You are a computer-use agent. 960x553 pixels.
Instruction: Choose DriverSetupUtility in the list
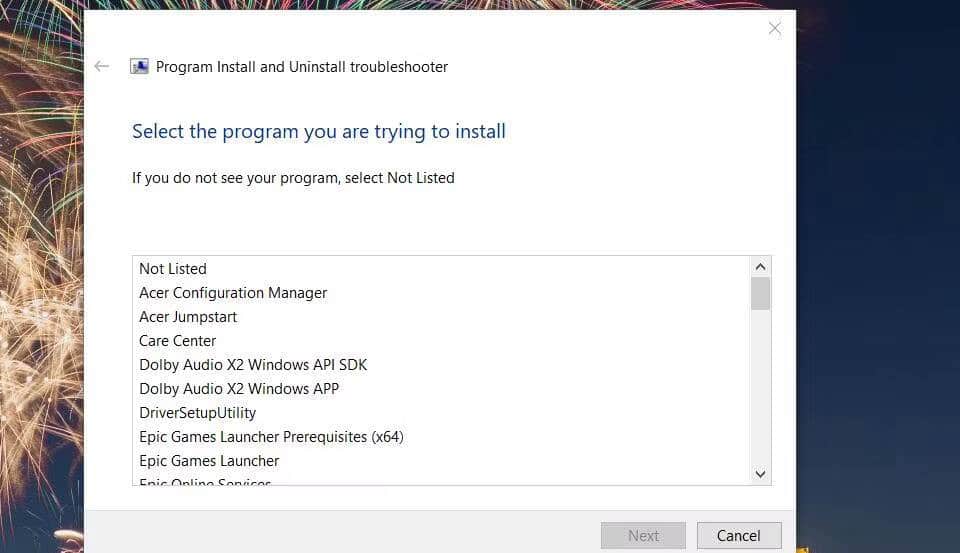click(198, 413)
